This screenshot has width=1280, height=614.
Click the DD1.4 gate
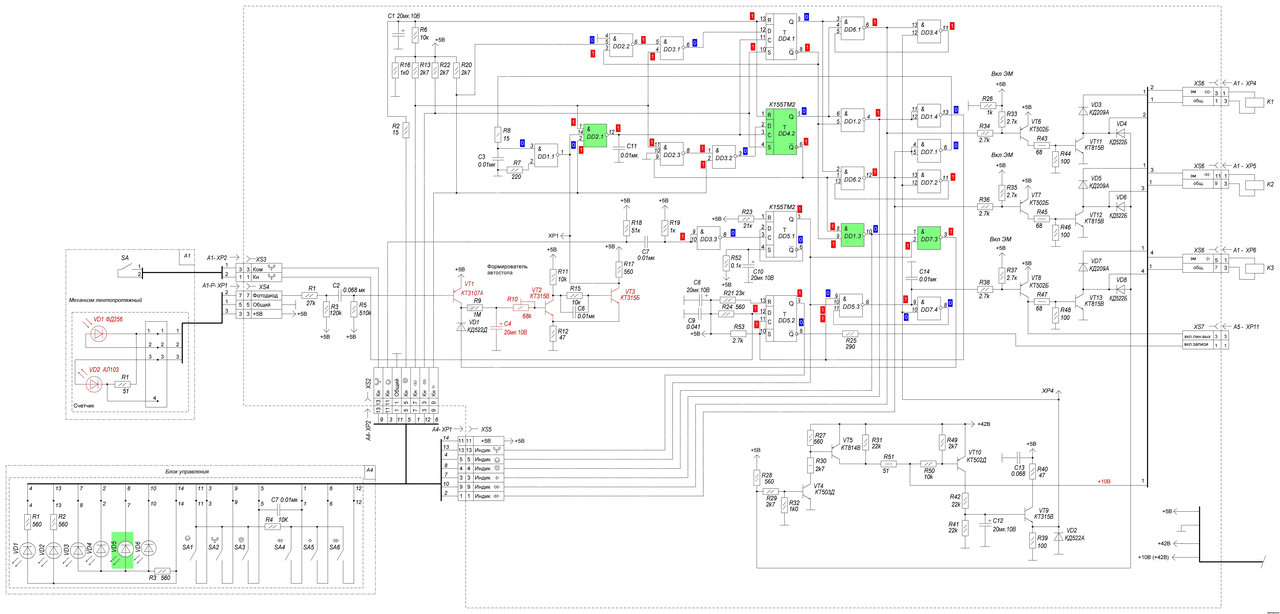(929, 114)
